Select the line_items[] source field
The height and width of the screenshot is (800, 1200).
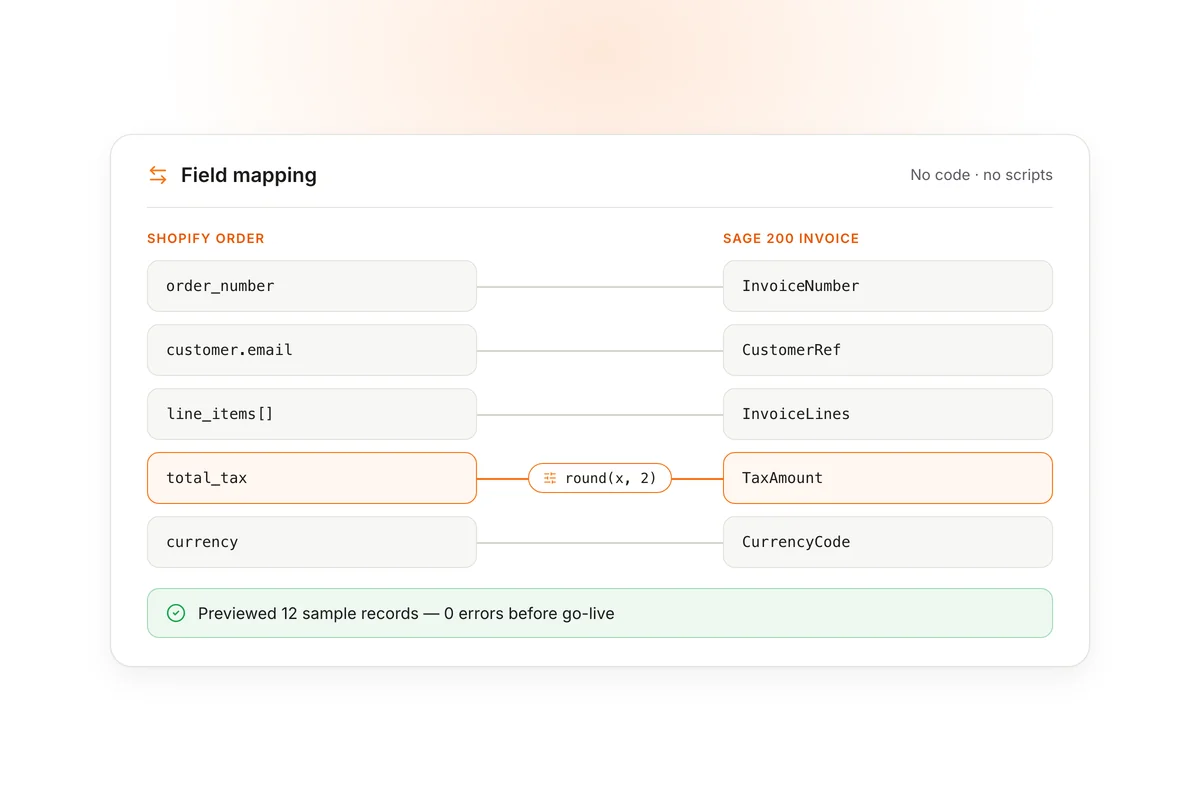(312, 414)
